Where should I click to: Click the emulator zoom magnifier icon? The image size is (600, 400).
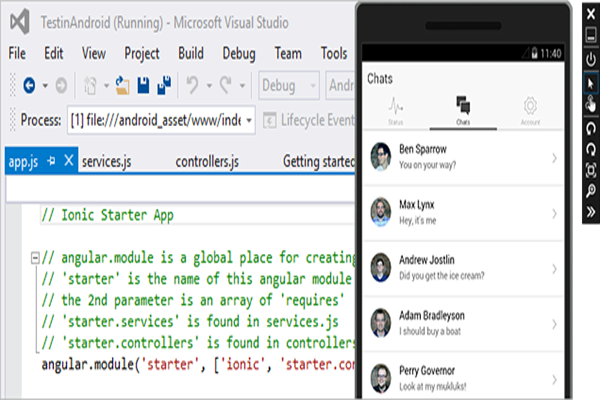[x=591, y=190]
